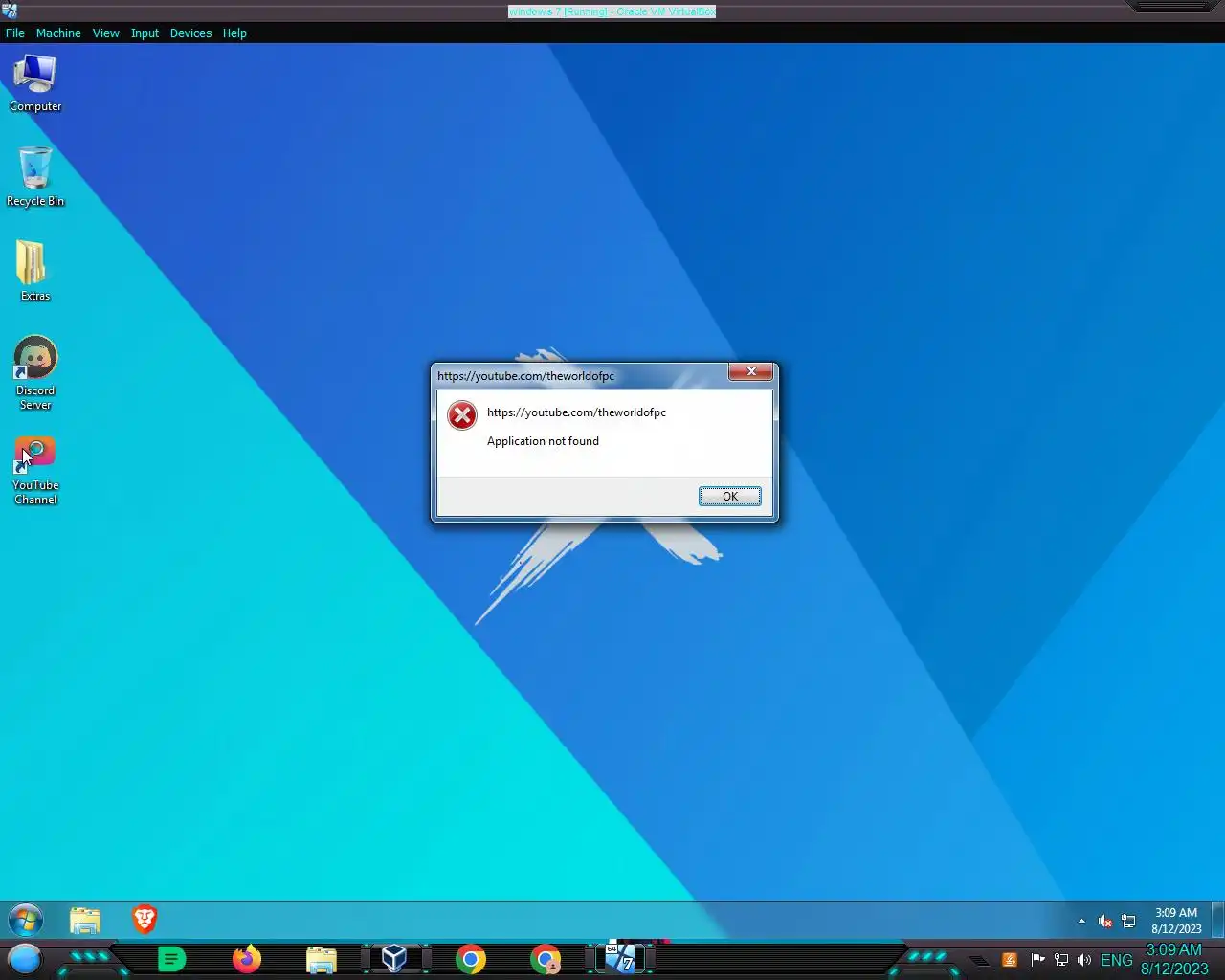
Task: Open the host Action Center flag icon
Action: point(1037,960)
